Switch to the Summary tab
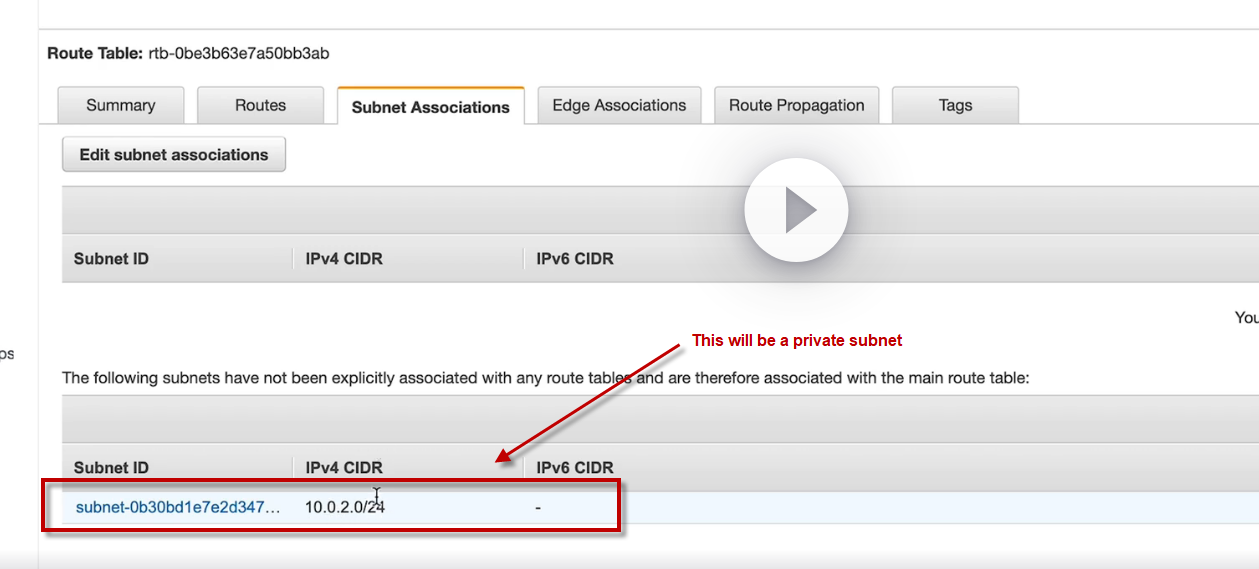Screen dimensions: 1259x569 tap(121, 105)
